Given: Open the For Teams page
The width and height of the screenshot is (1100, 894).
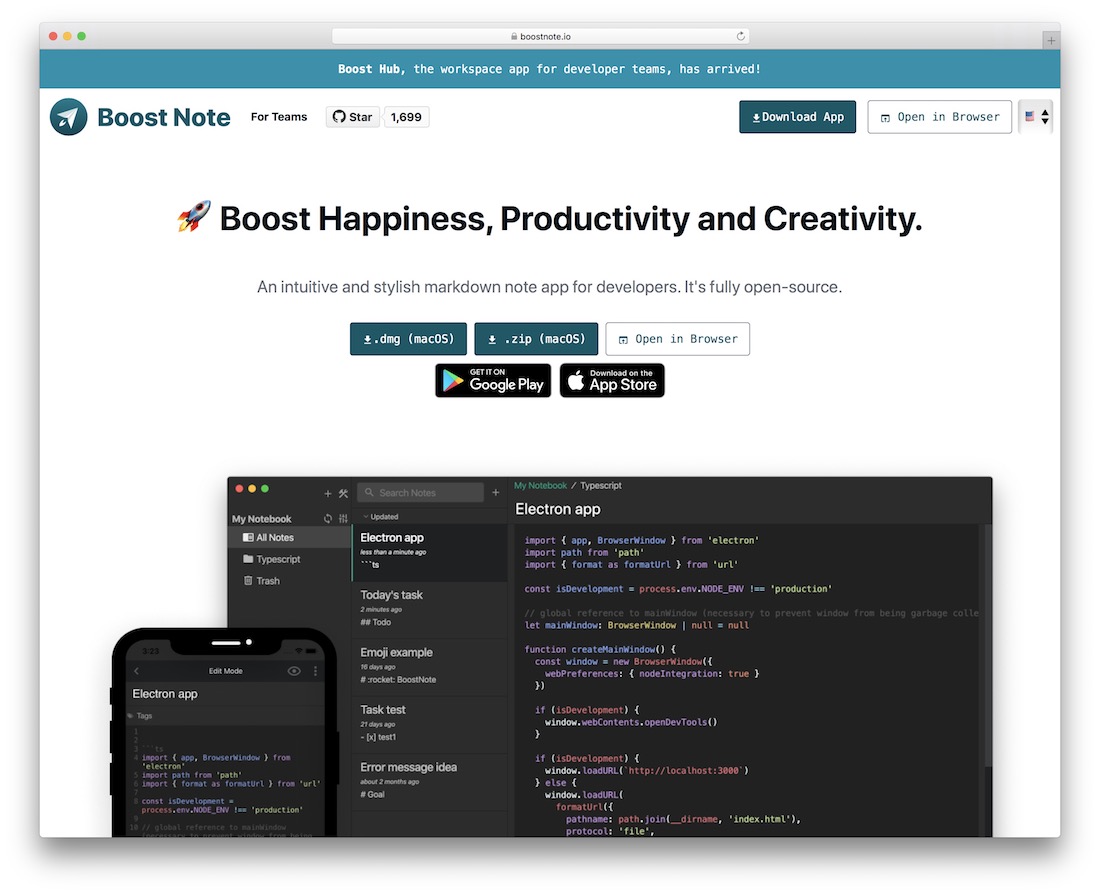Looking at the screenshot, I should tap(279, 116).
